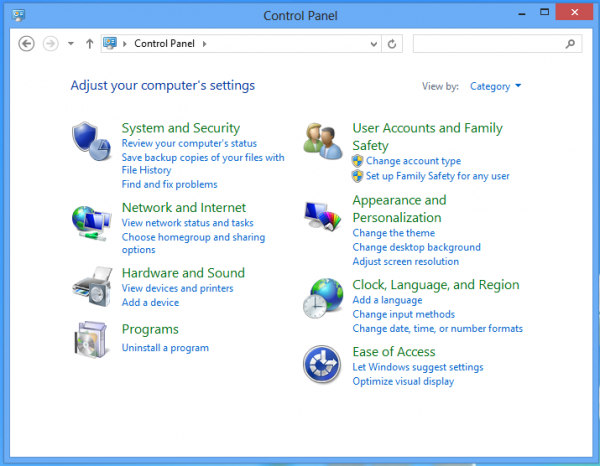Select the Add a device link

[x=150, y=303]
